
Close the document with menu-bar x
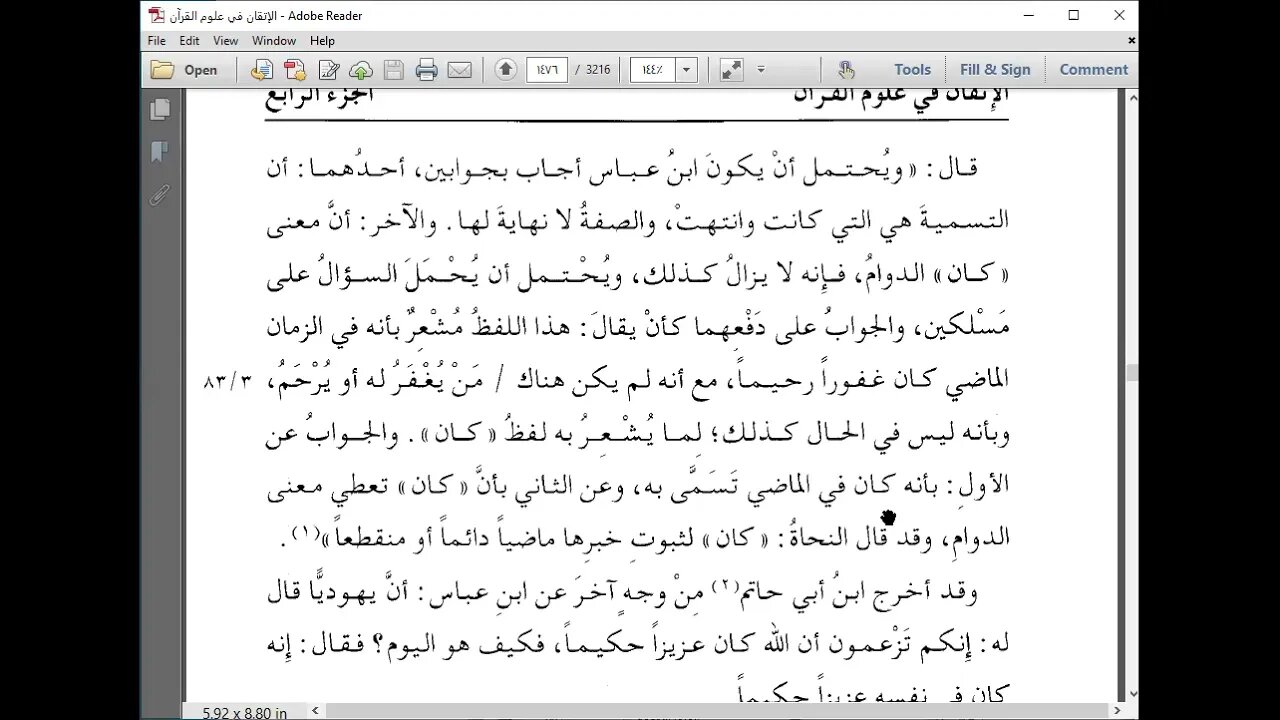1131,41
